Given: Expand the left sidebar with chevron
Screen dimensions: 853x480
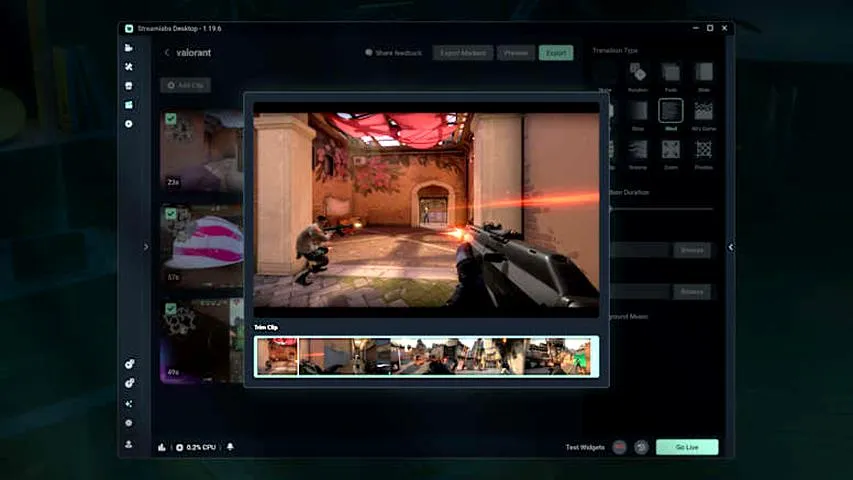Looking at the screenshot, I should 146,247.
